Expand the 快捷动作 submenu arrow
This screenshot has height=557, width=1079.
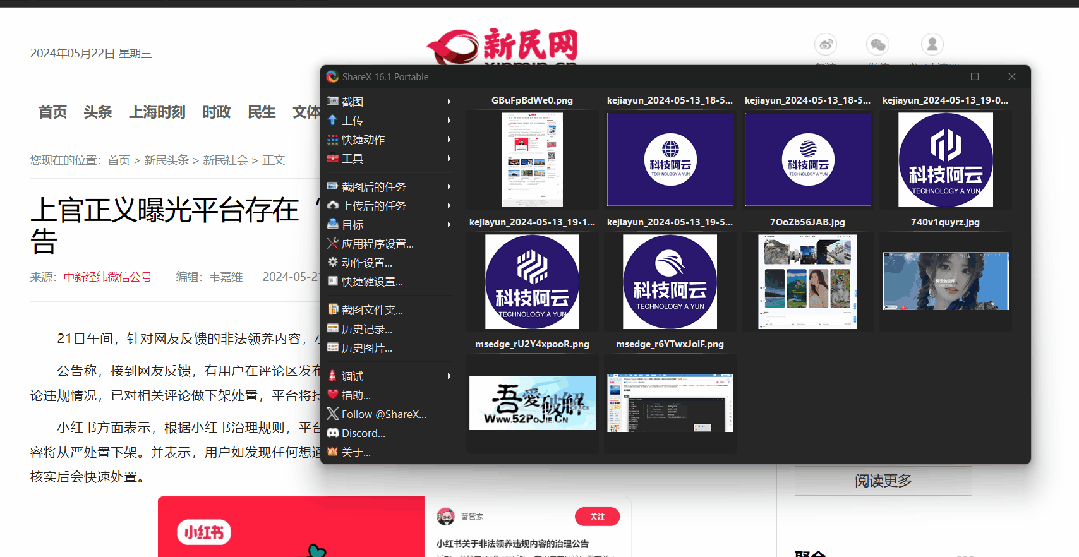coord(449,139)
